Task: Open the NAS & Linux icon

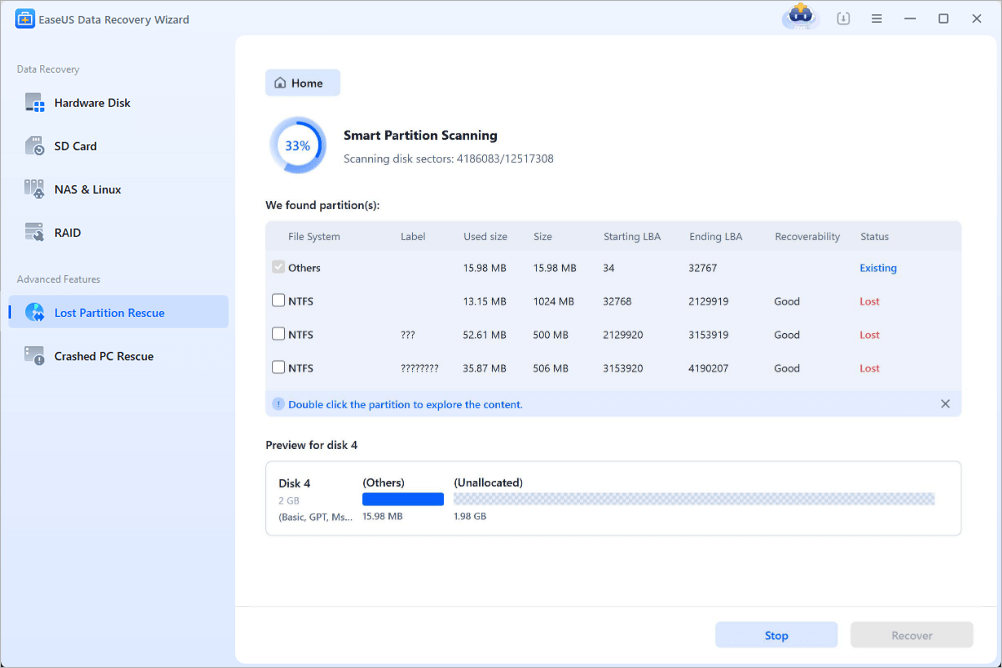Action: 35,189
